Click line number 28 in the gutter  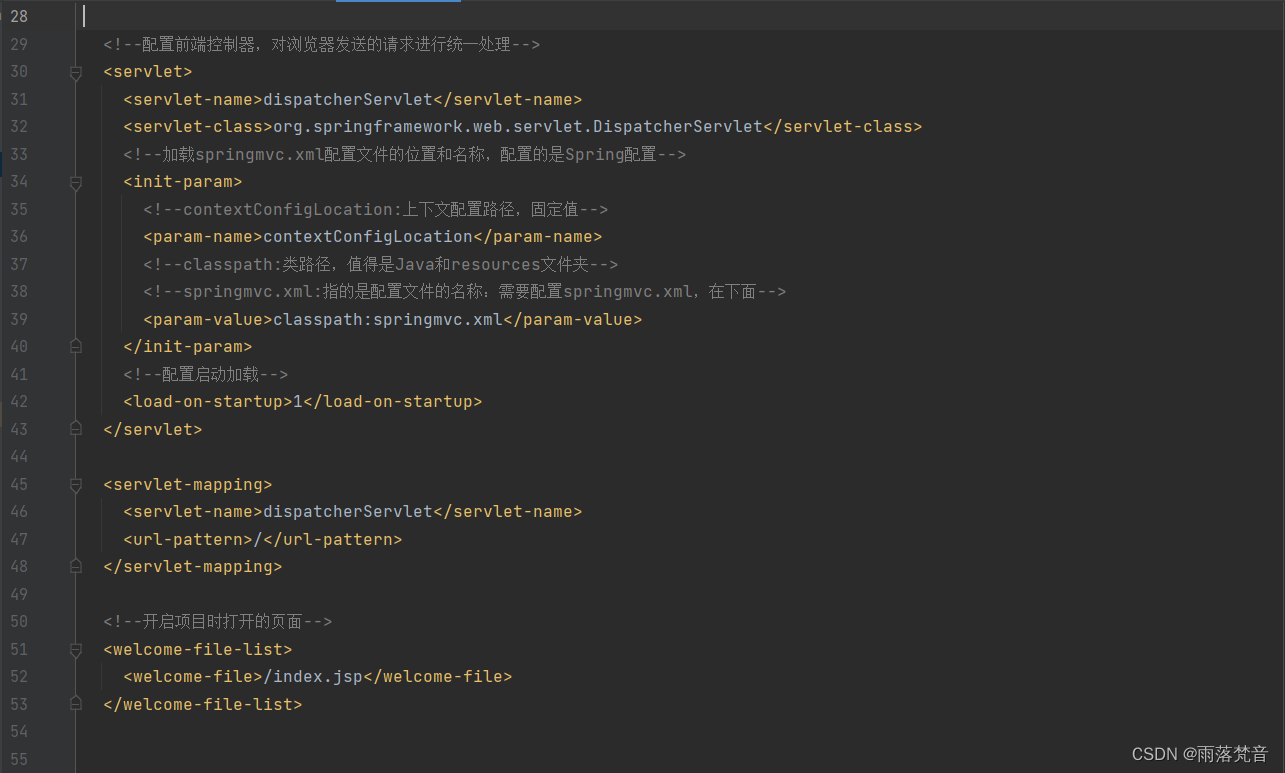tap(19, 16)
